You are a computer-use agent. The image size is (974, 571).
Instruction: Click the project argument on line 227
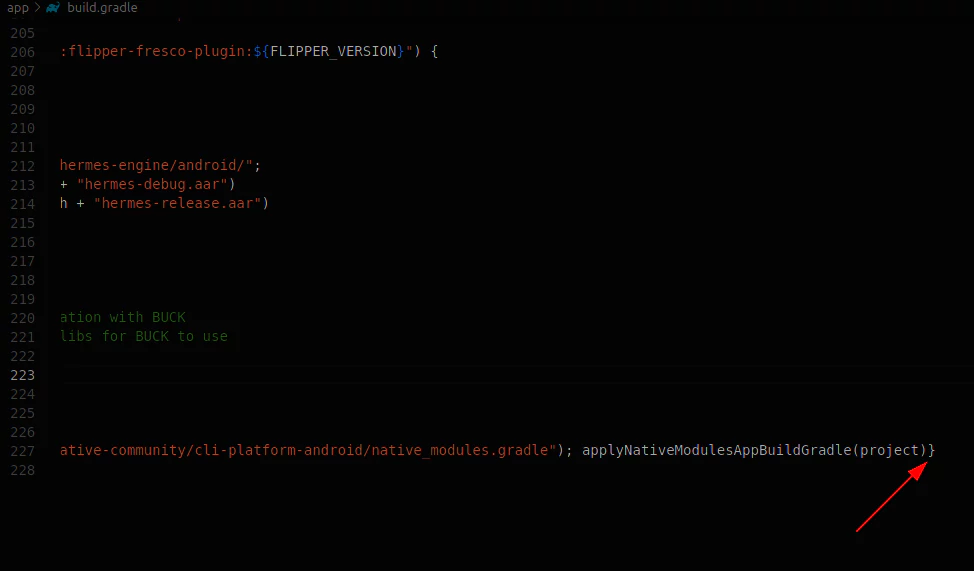889,450
